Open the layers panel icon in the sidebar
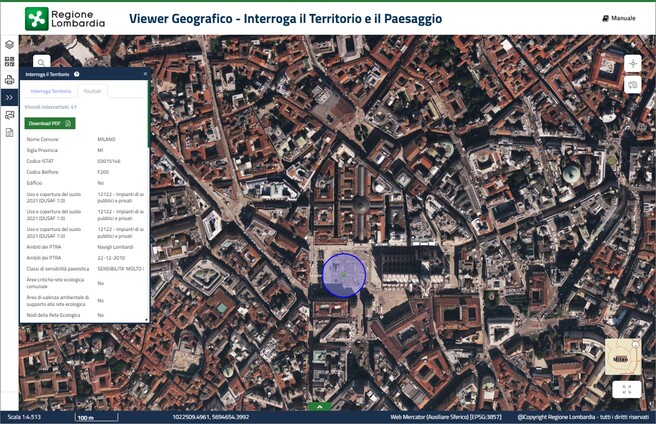The image size is (656, 424). (9, 44)
